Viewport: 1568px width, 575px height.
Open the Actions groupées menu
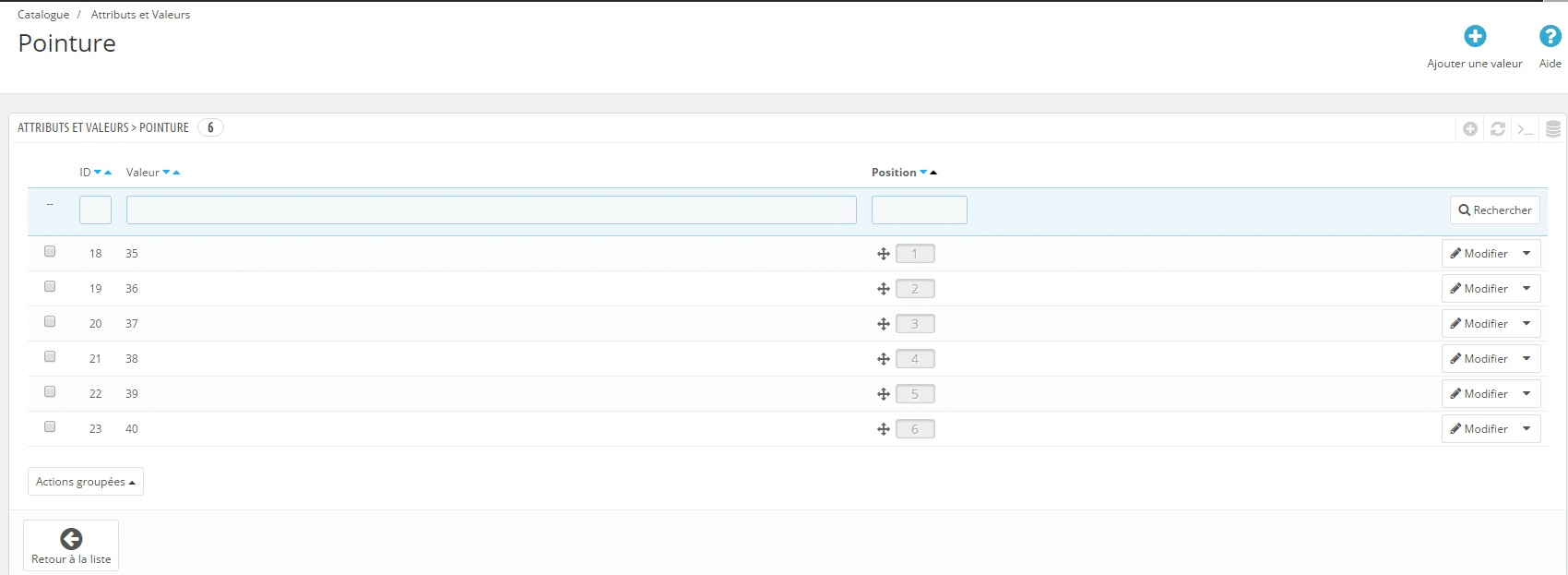click(86, 482)
